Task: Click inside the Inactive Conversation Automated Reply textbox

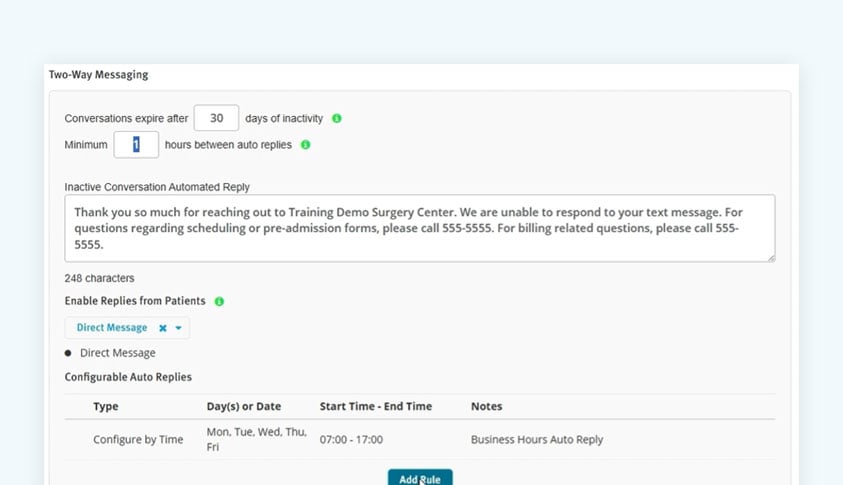Action: coord(420,229)
